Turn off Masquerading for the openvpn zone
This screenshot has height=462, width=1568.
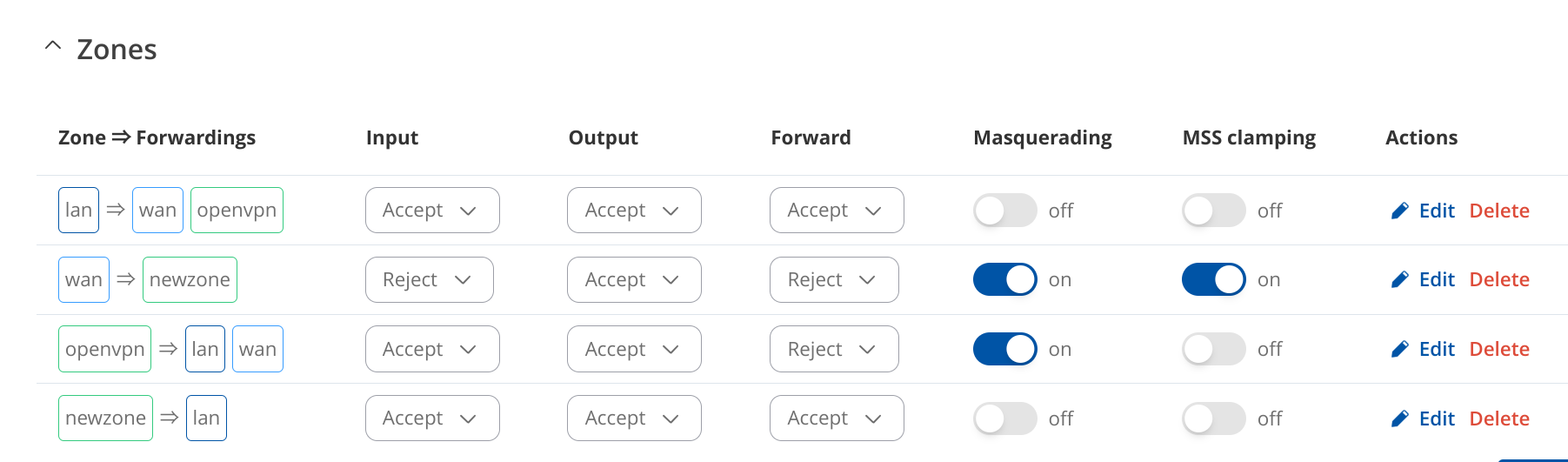[1004, 349]
